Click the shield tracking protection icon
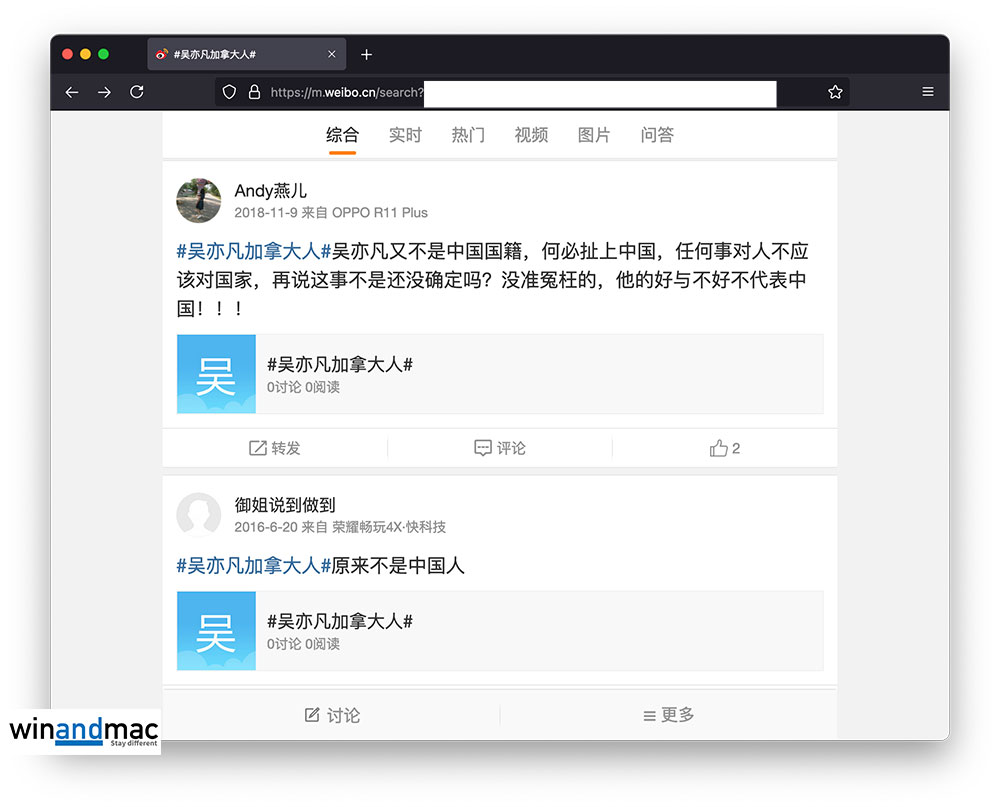 tap(229, 92)
